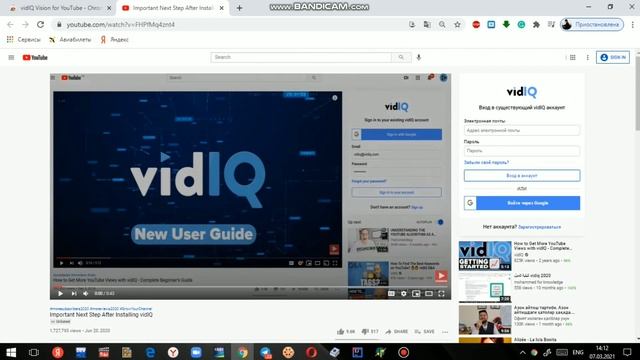
Task: Open more actions ellipsis under the video
Action: click(x=445, y=332)
